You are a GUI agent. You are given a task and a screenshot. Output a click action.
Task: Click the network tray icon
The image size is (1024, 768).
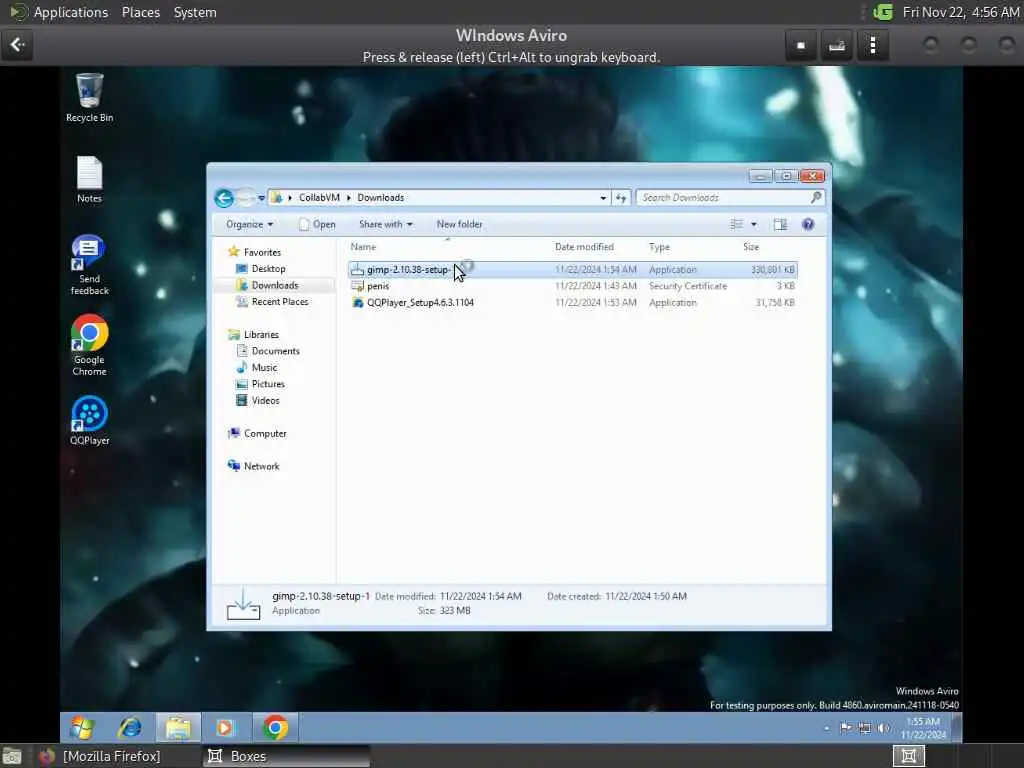864,728
